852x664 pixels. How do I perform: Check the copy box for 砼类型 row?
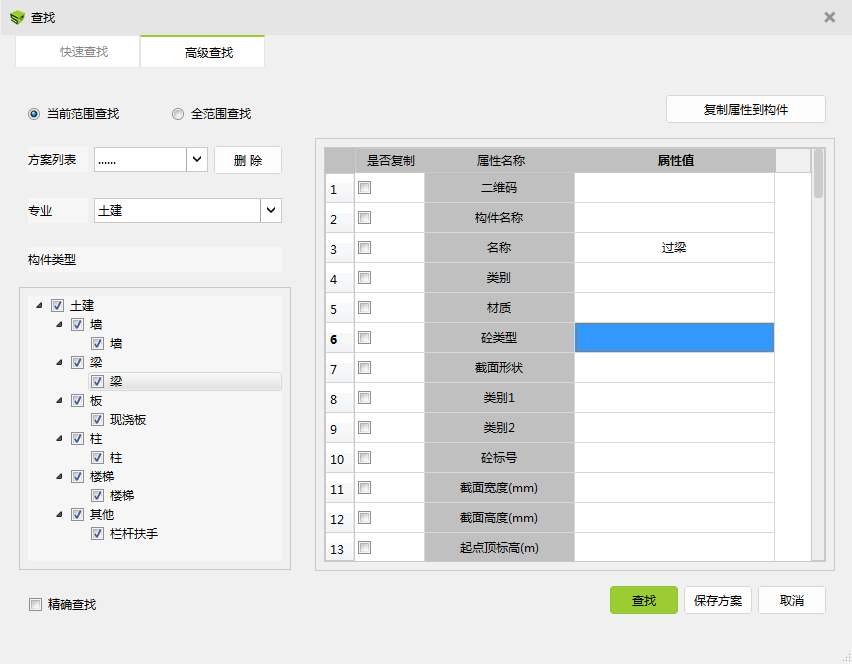(365, 338)
